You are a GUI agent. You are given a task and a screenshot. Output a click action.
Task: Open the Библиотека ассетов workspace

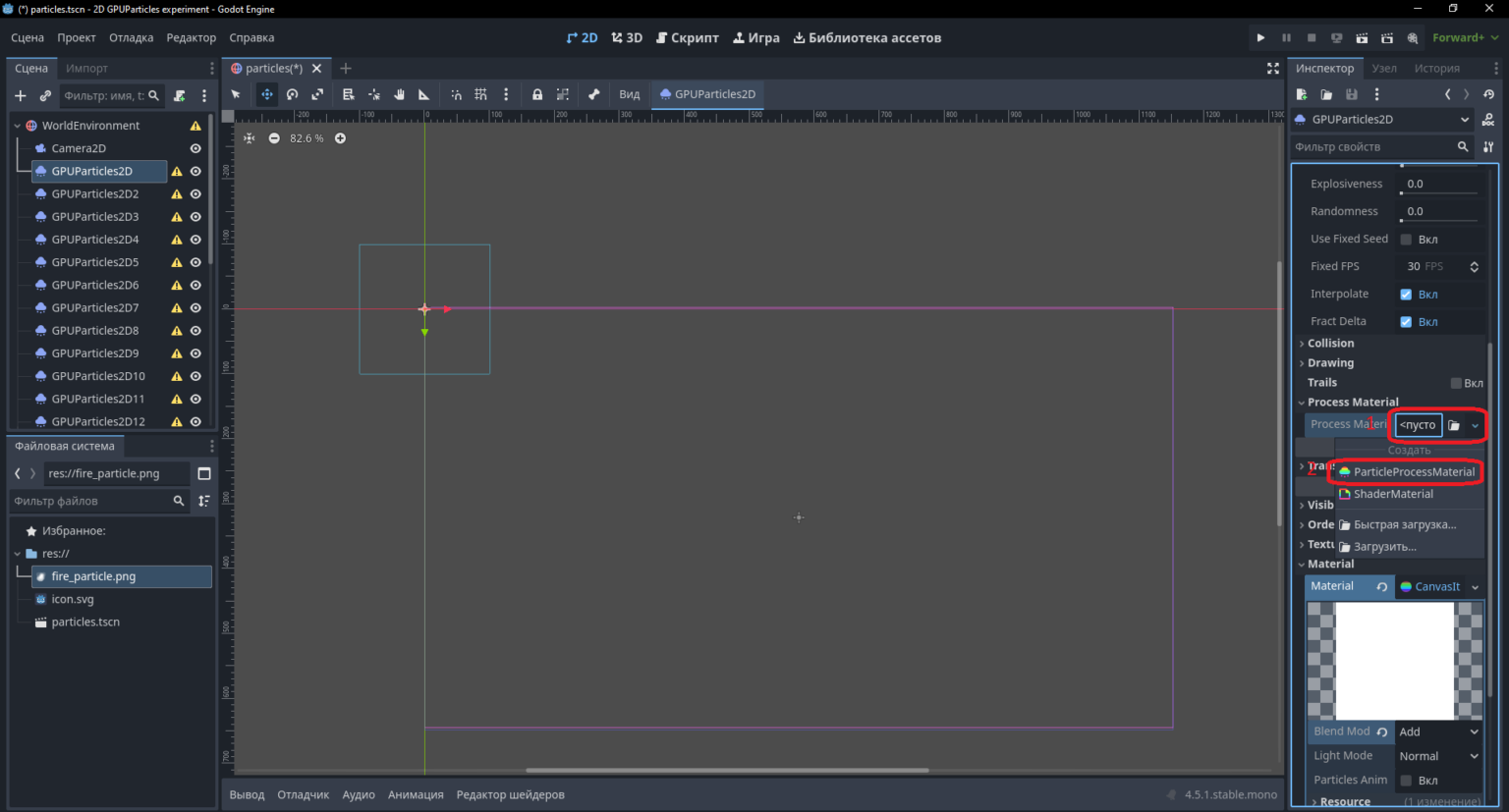click(x=867, y=37)
